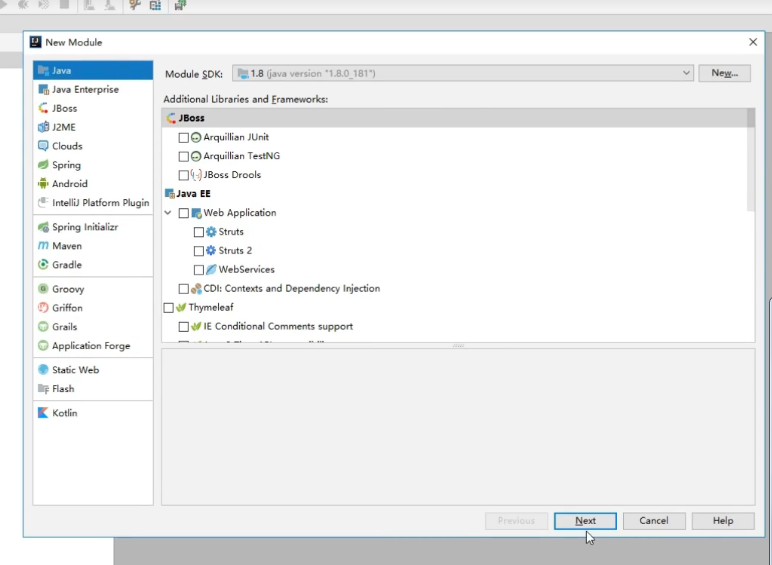Screen dimensions: 772x565
Task: Tick the Thymeleaf checkbox
Action: pos(168,308)
